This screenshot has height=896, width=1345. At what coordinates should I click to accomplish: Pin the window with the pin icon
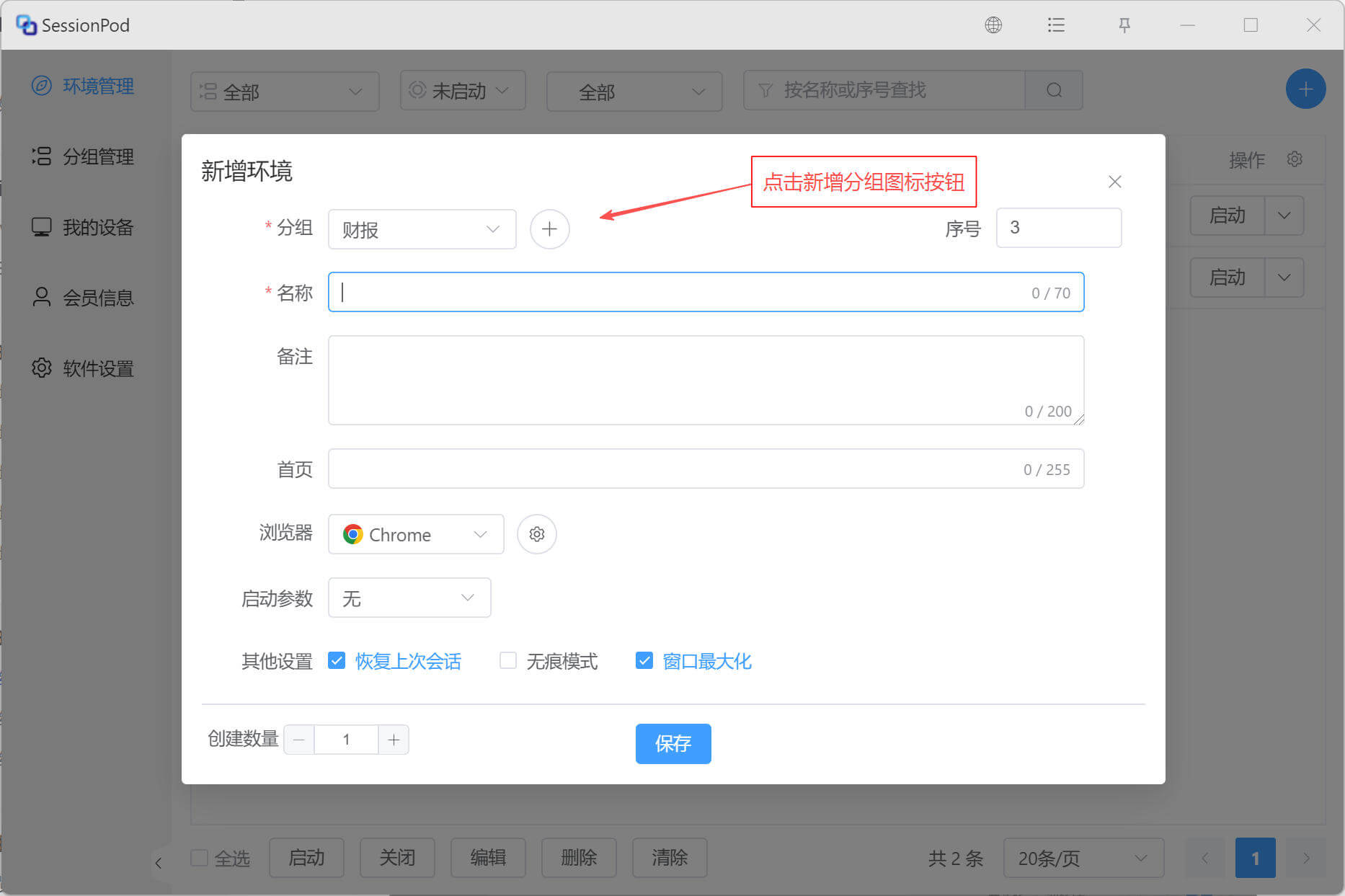[x=1124, y=25]
